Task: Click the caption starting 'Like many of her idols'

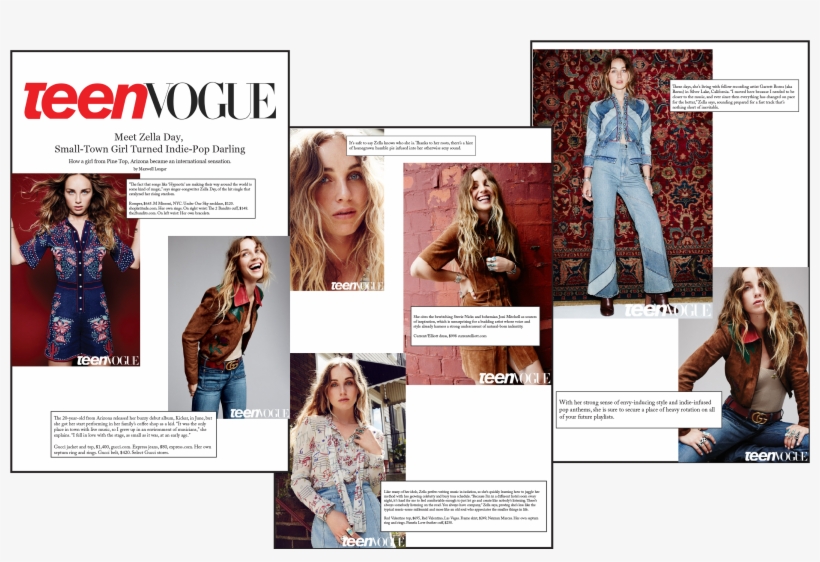Action: coord(463,507)
